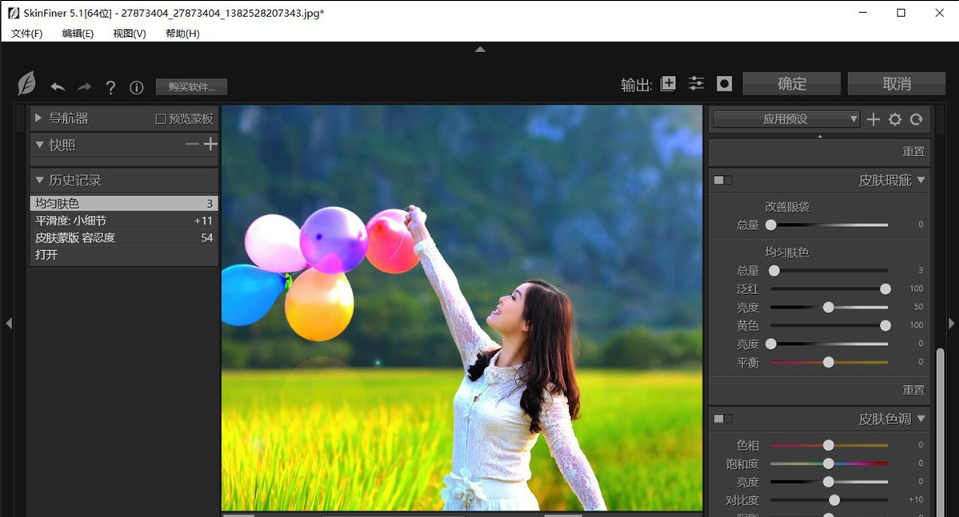The height and width of the screenshot is (517, 959).
Task: Minimize the SkinFiner window
Action: point(863,13)
